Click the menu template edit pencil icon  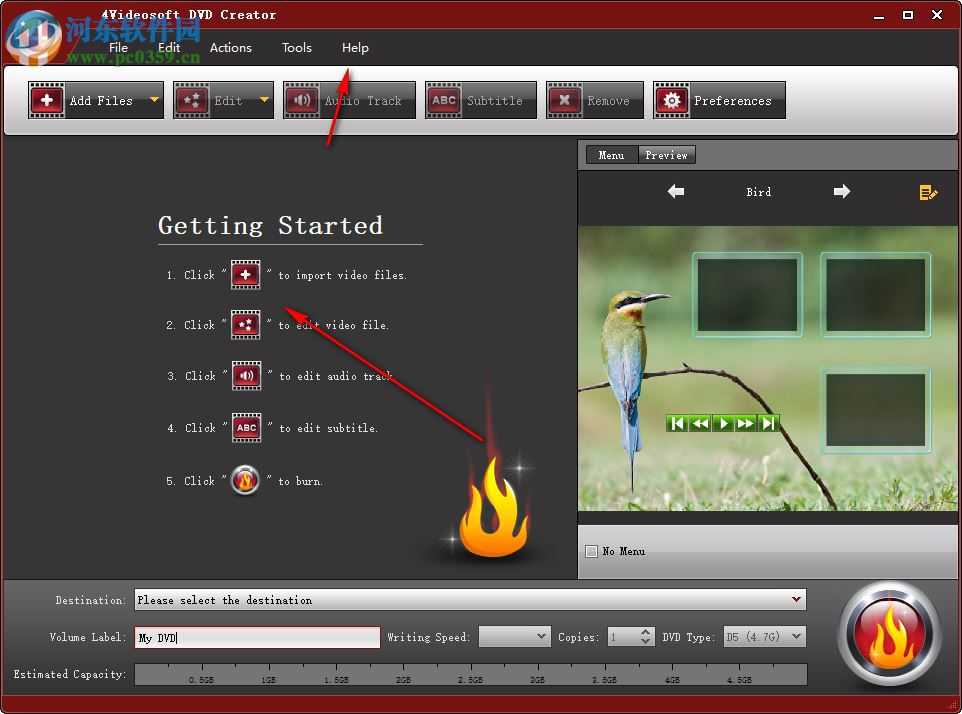pos(928,193)
